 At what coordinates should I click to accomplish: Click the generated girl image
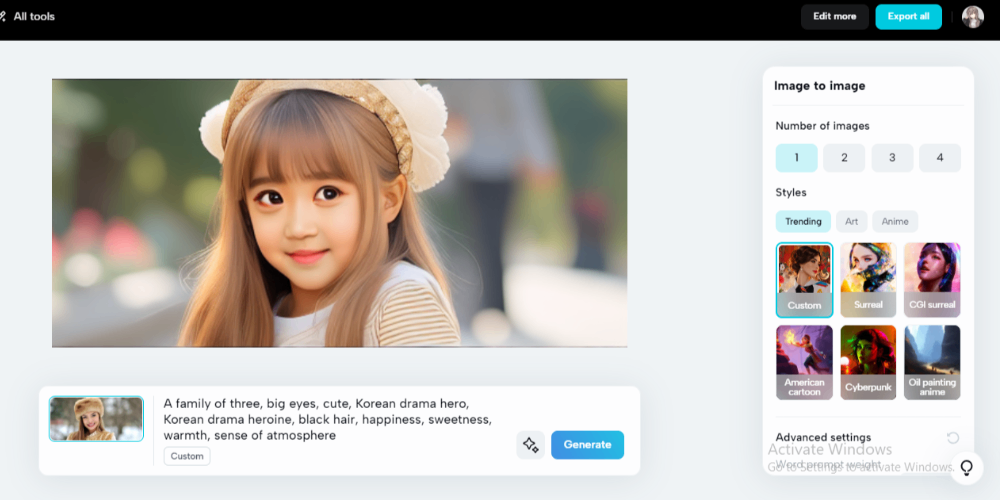coord(339,213)
